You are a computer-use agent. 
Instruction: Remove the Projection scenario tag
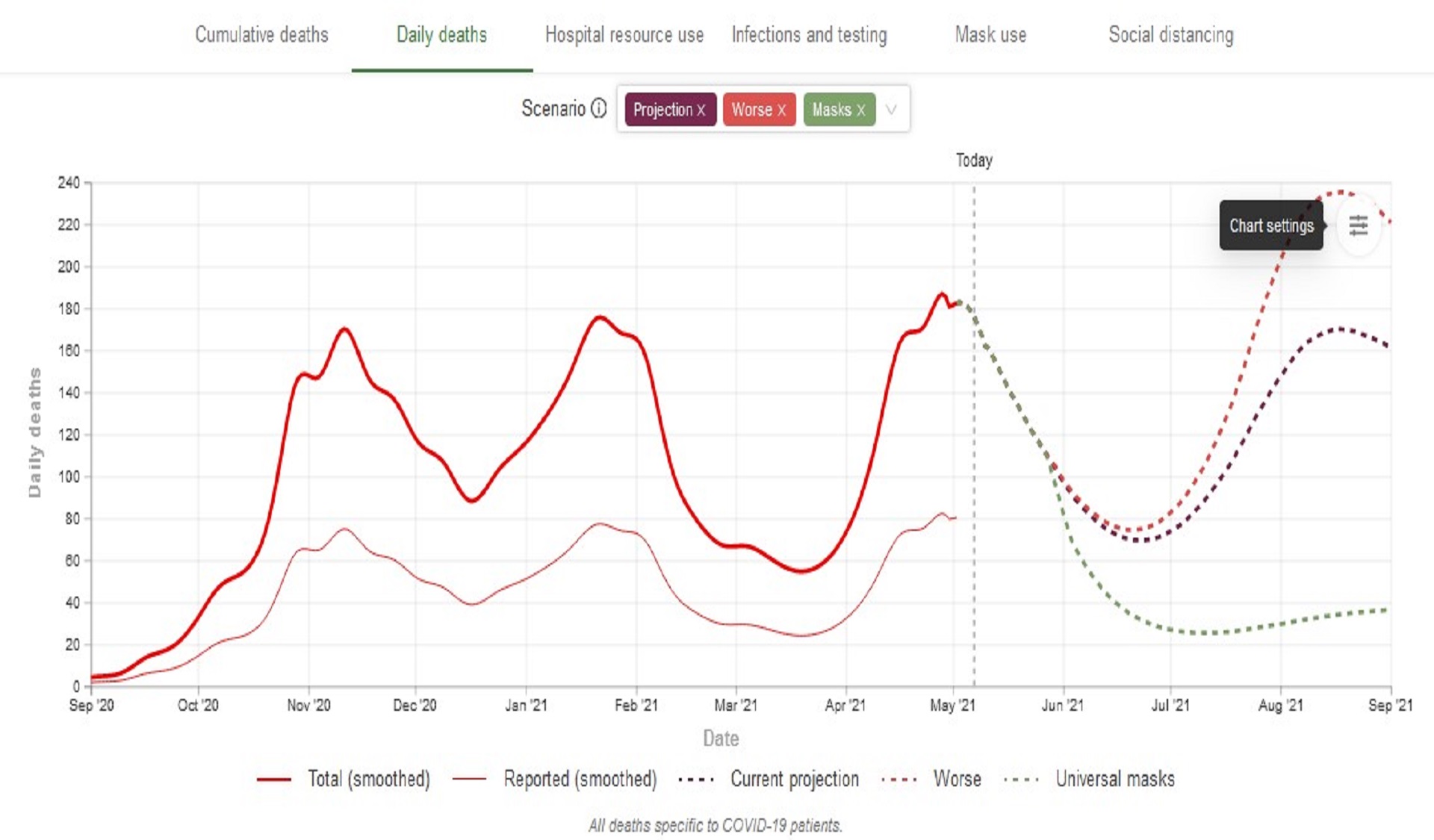701,110
